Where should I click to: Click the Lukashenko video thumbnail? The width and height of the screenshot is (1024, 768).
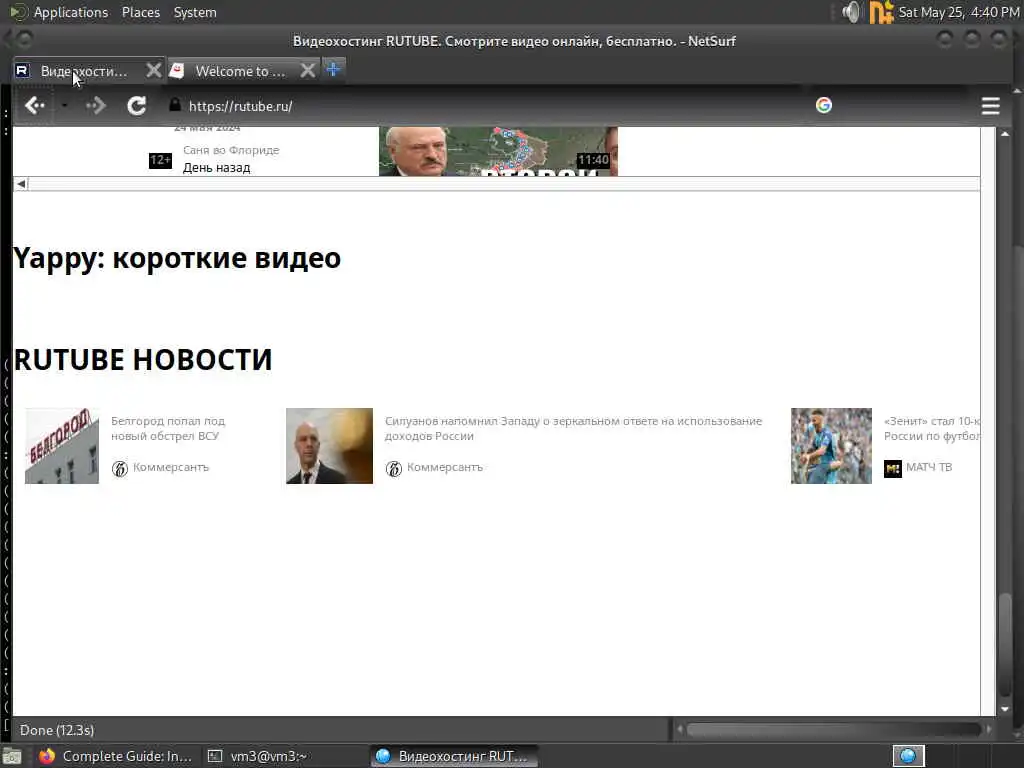click(x=498, y=151)
